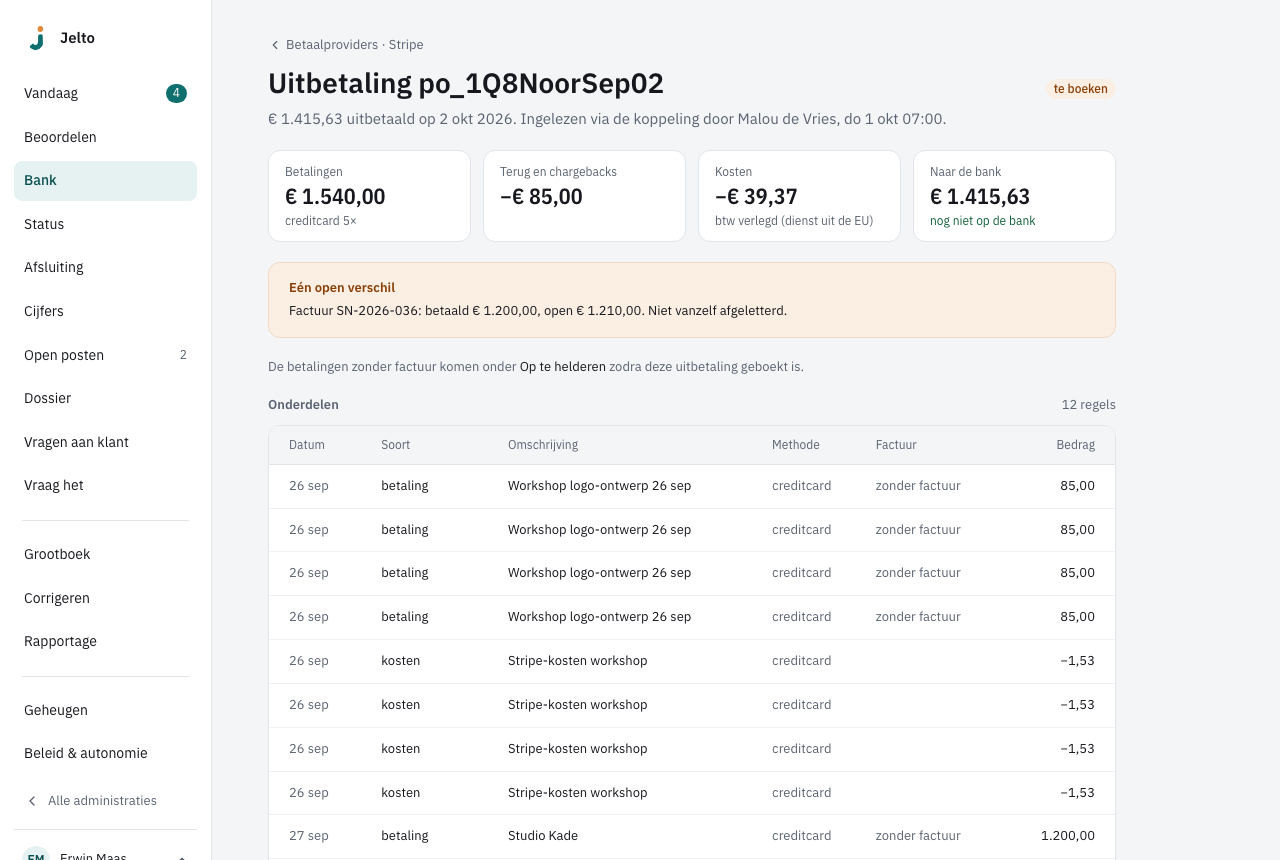Click the Jelto logo icon
This screenshot has height=860, width=1280.
click(37, 38)
